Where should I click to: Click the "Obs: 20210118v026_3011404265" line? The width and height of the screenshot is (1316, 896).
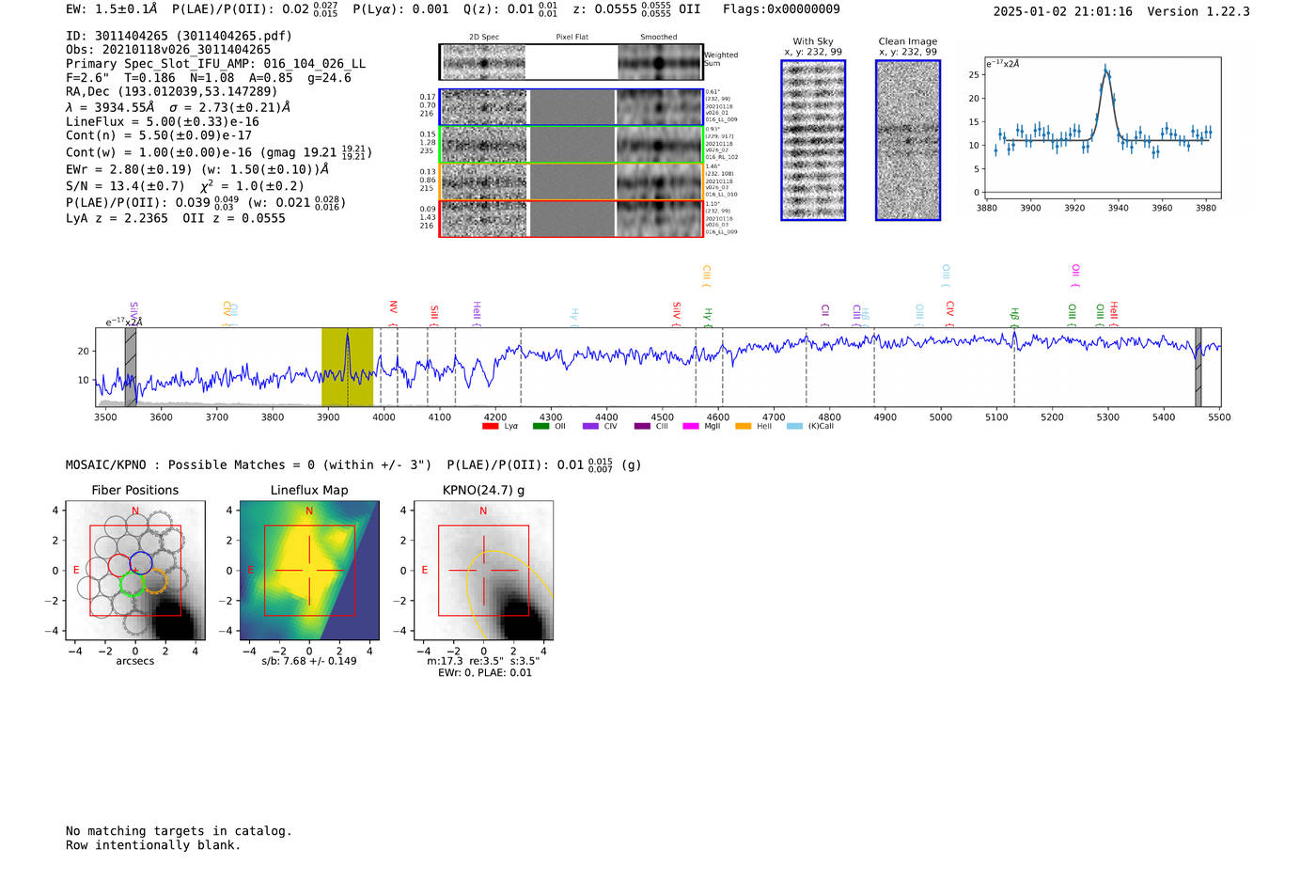pyautogui.click(x=168, y=50)
